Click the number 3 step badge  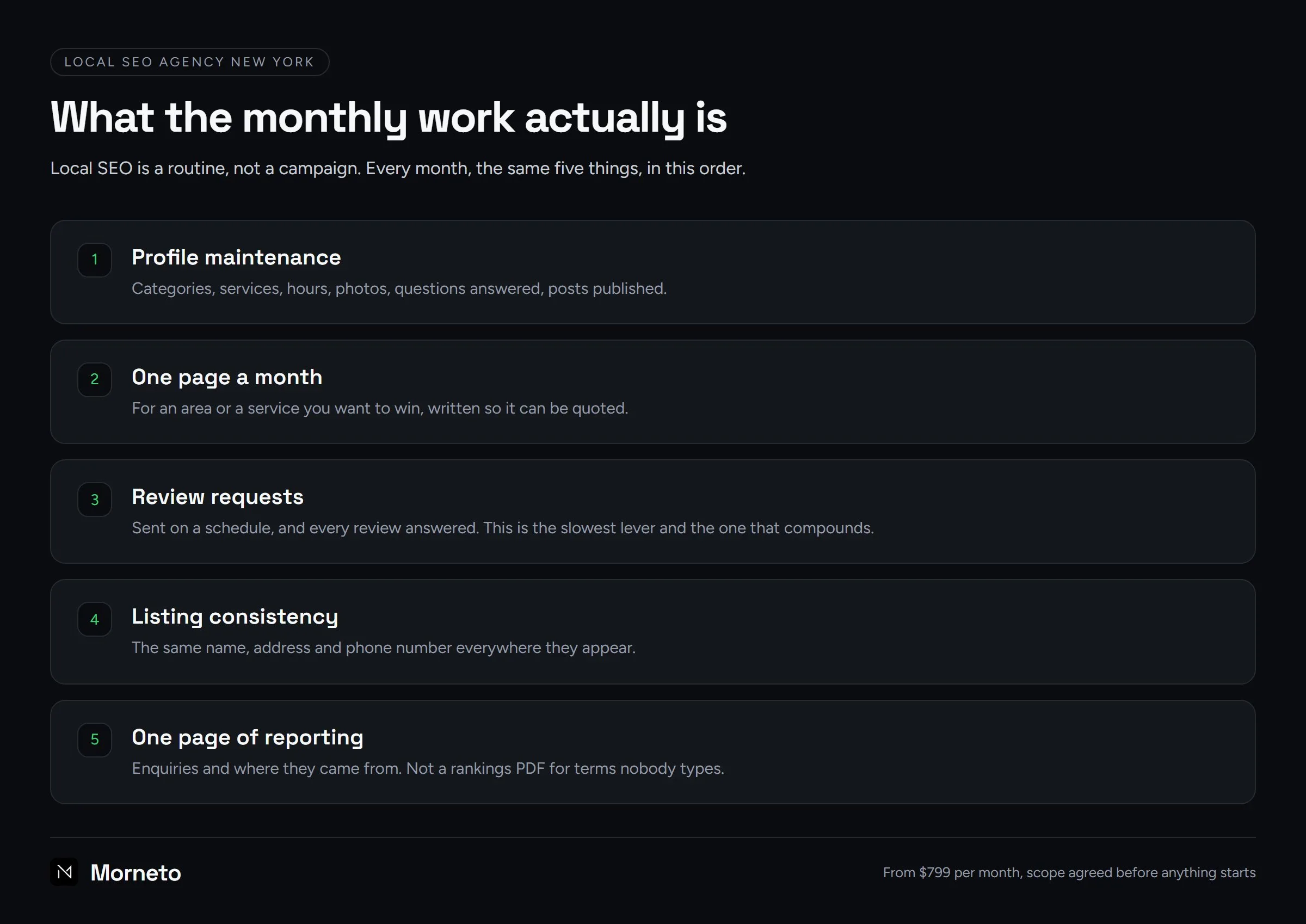[x=95, y=500]
